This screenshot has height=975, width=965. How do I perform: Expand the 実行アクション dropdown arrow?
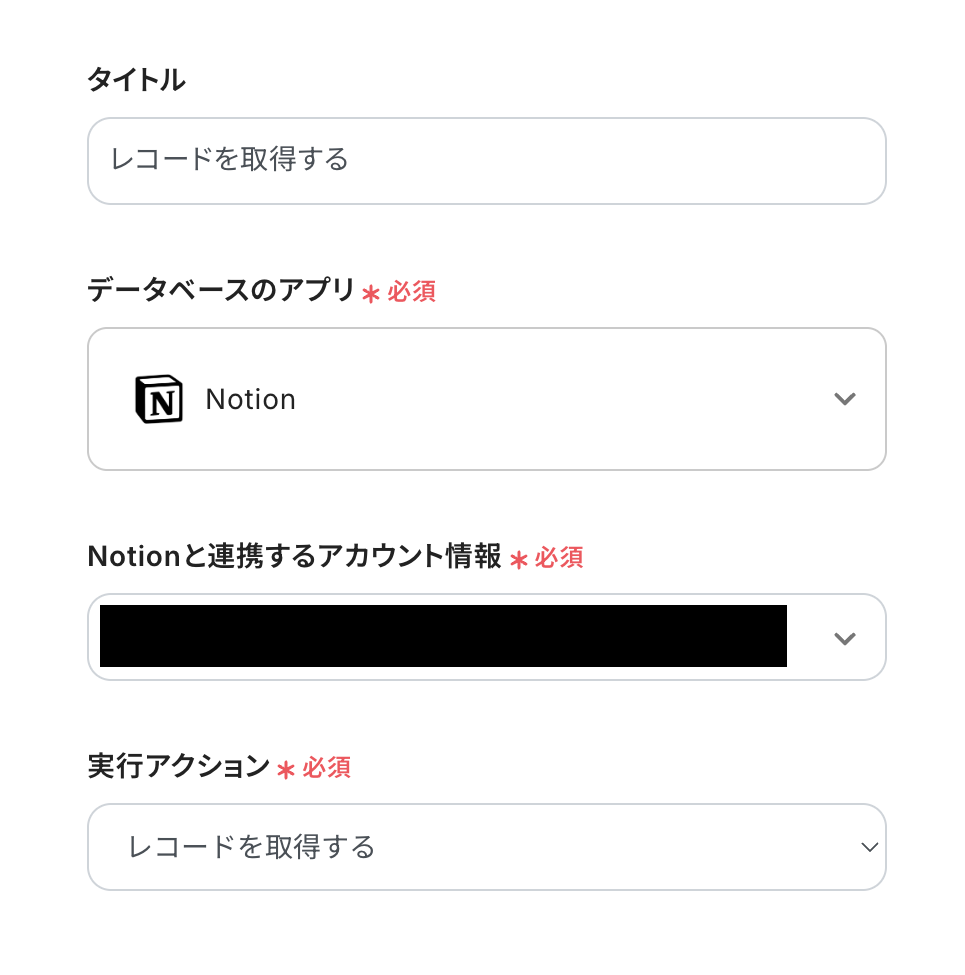click(869, 847)
